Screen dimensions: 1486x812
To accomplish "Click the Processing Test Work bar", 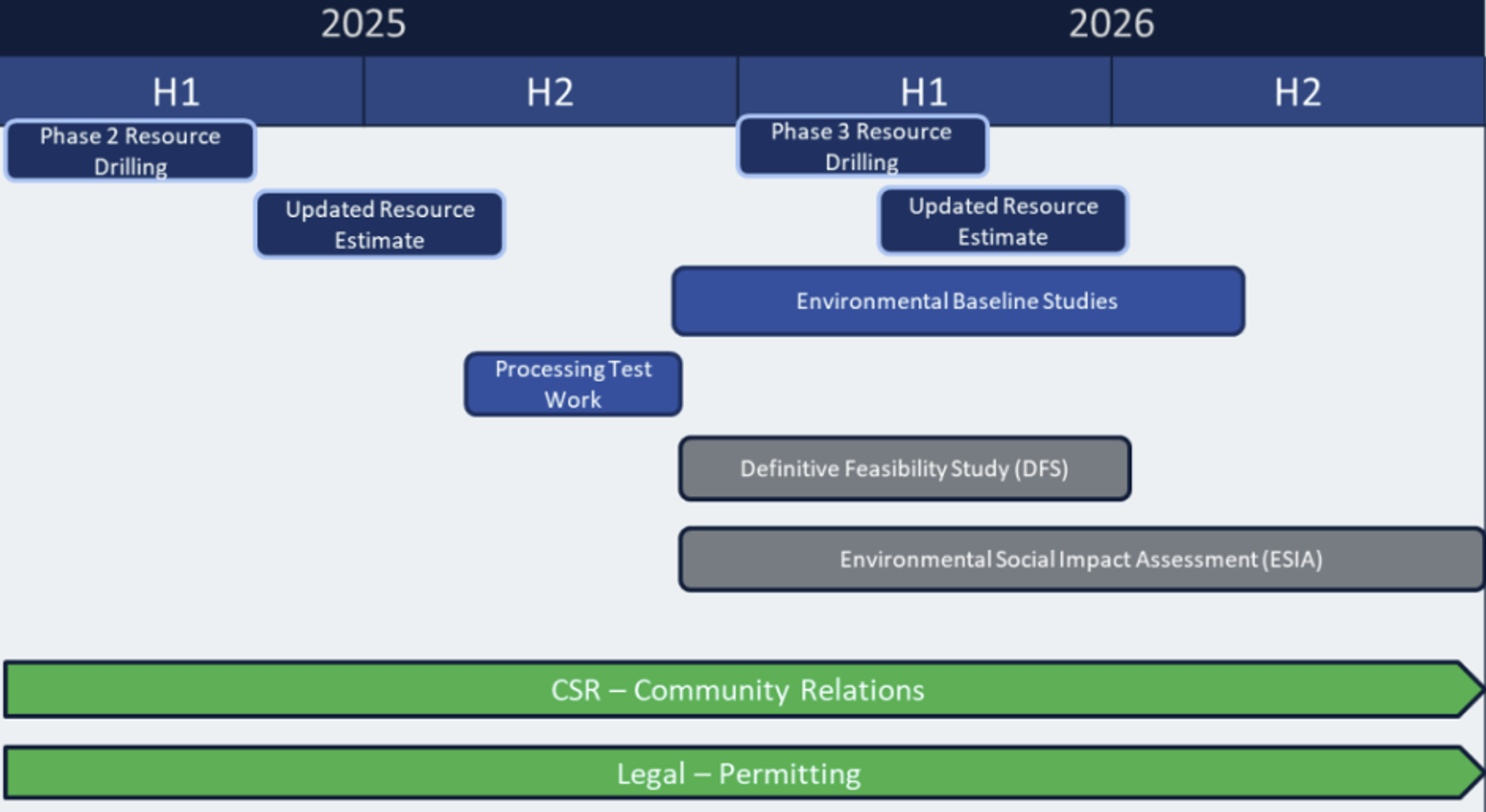I will pyautogui.click(x=572, y=384).
